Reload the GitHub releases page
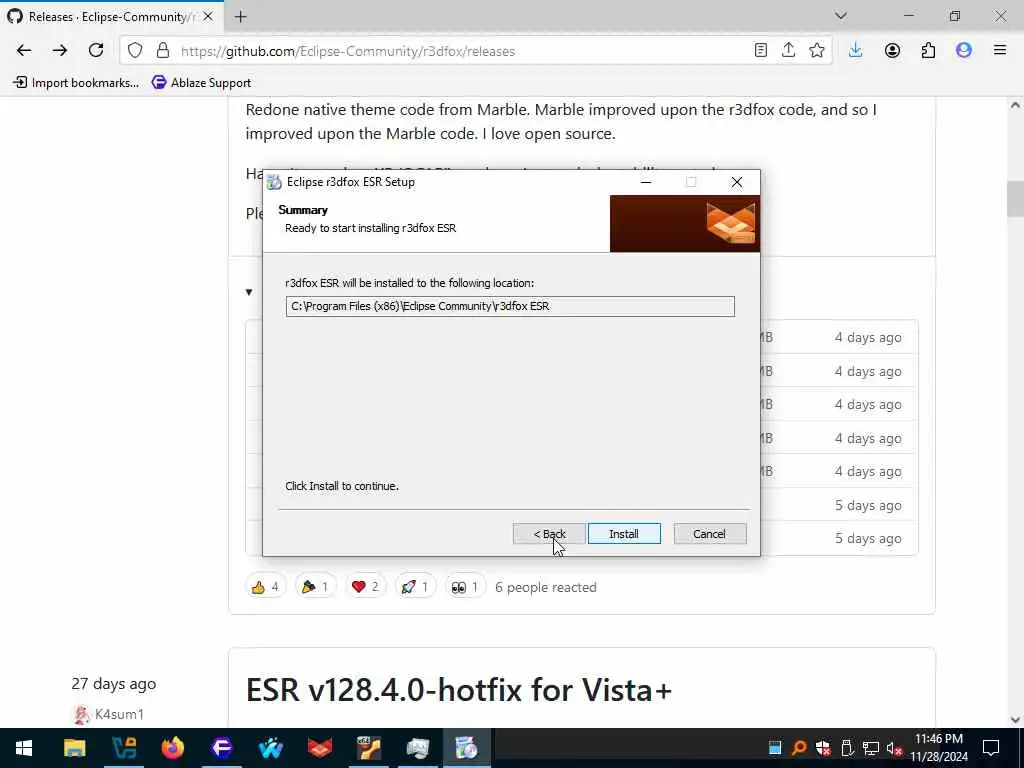Image resolution: width=1024 pixels, height=768 pixels. click(96, 51)
